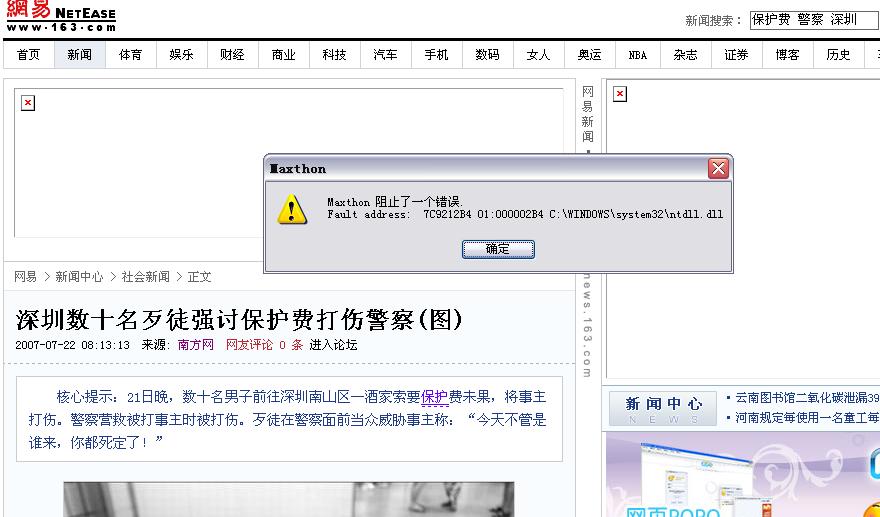Close the Maxthon error dialog

pyautogui.click(x=718, y=168)
